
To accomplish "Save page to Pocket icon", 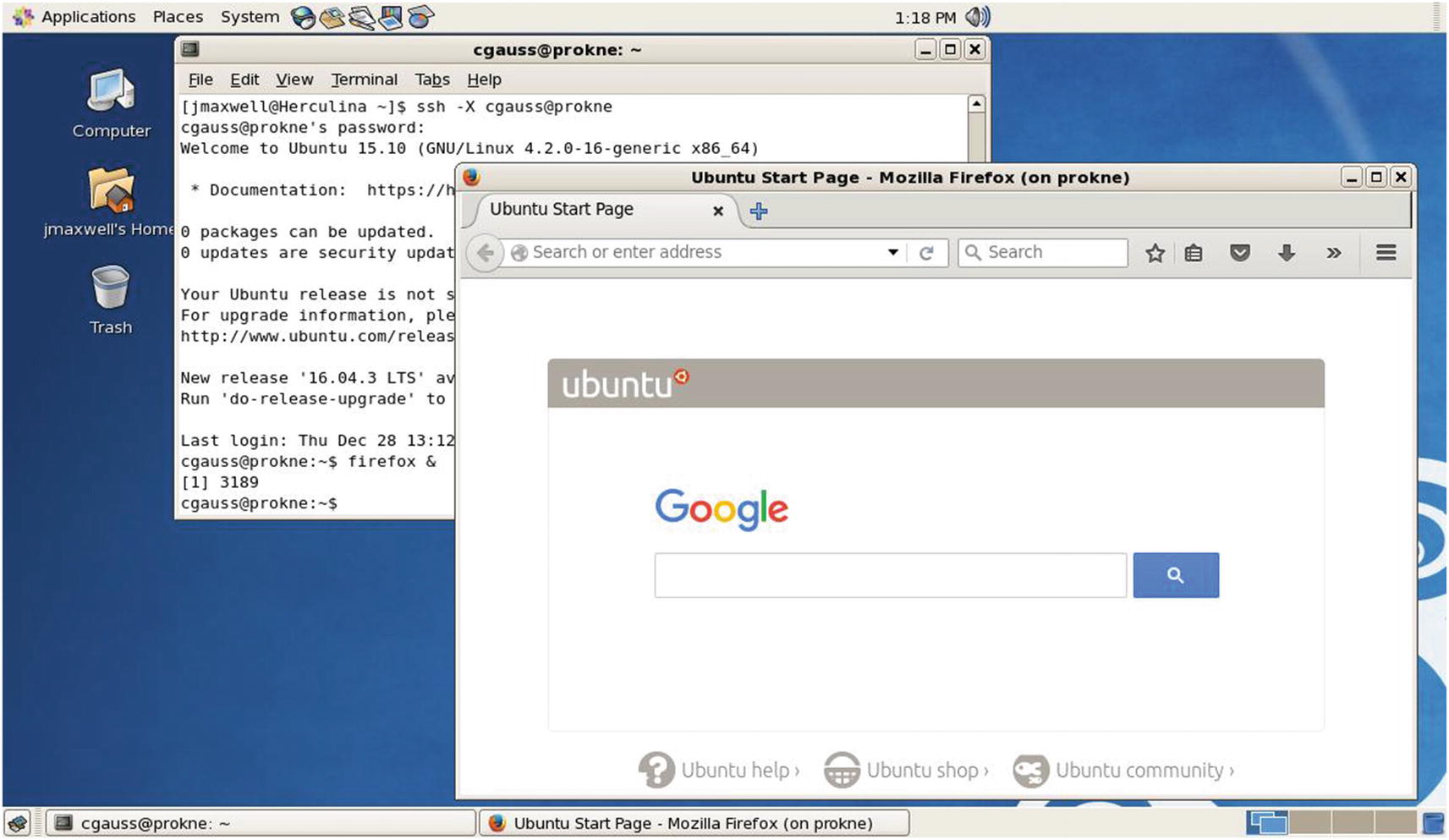I will 1240,253.
